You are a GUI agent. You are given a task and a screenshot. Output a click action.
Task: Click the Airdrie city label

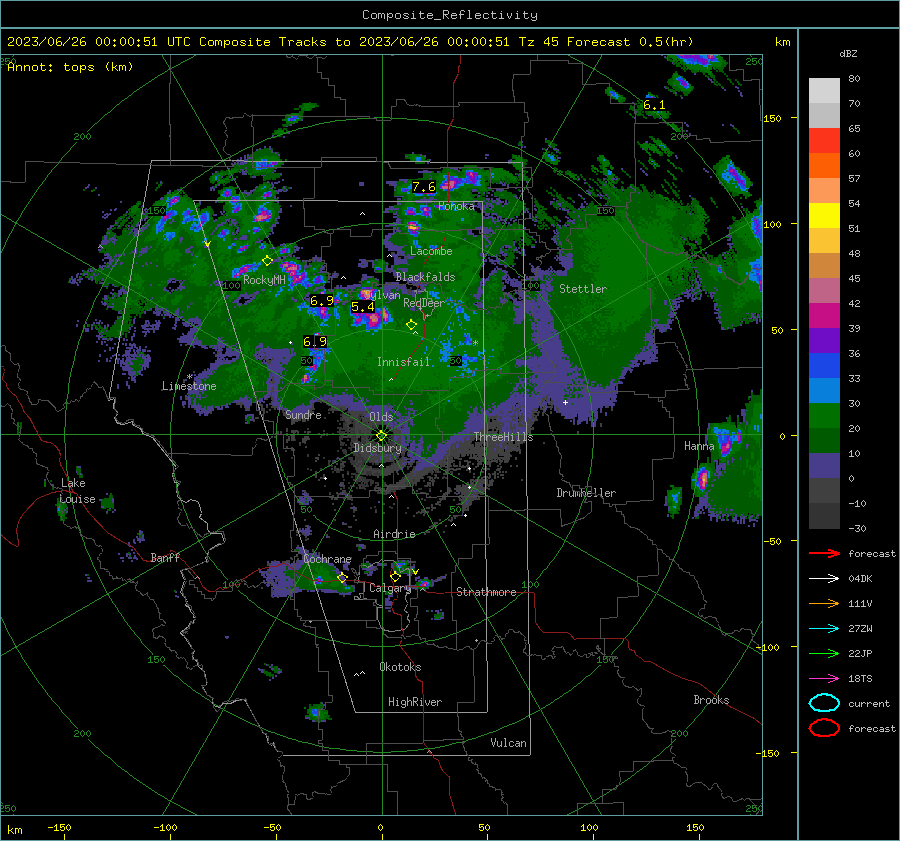coord(394,534)
